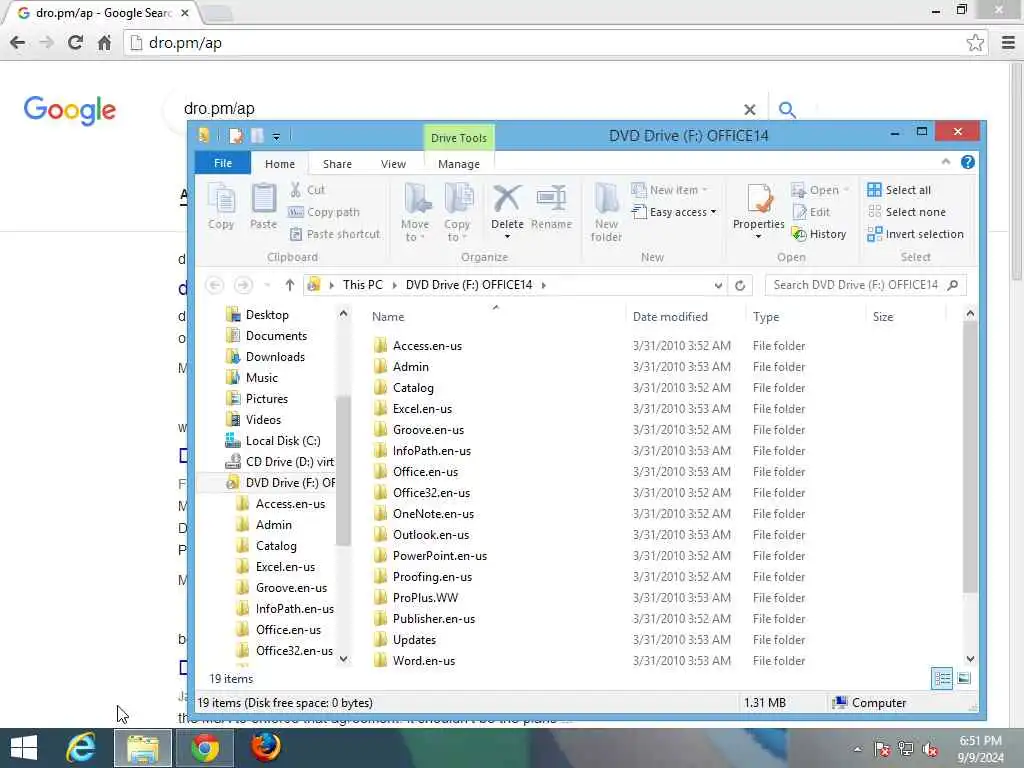Launch Firefox from the taskbar
This screenshot has width=1024, height=768.
(x=266, y=748)
